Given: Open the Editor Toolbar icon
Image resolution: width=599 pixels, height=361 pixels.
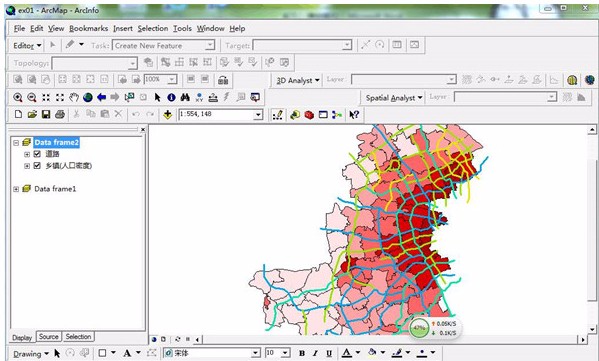Looking at the screenshot, I should point(278,115).
